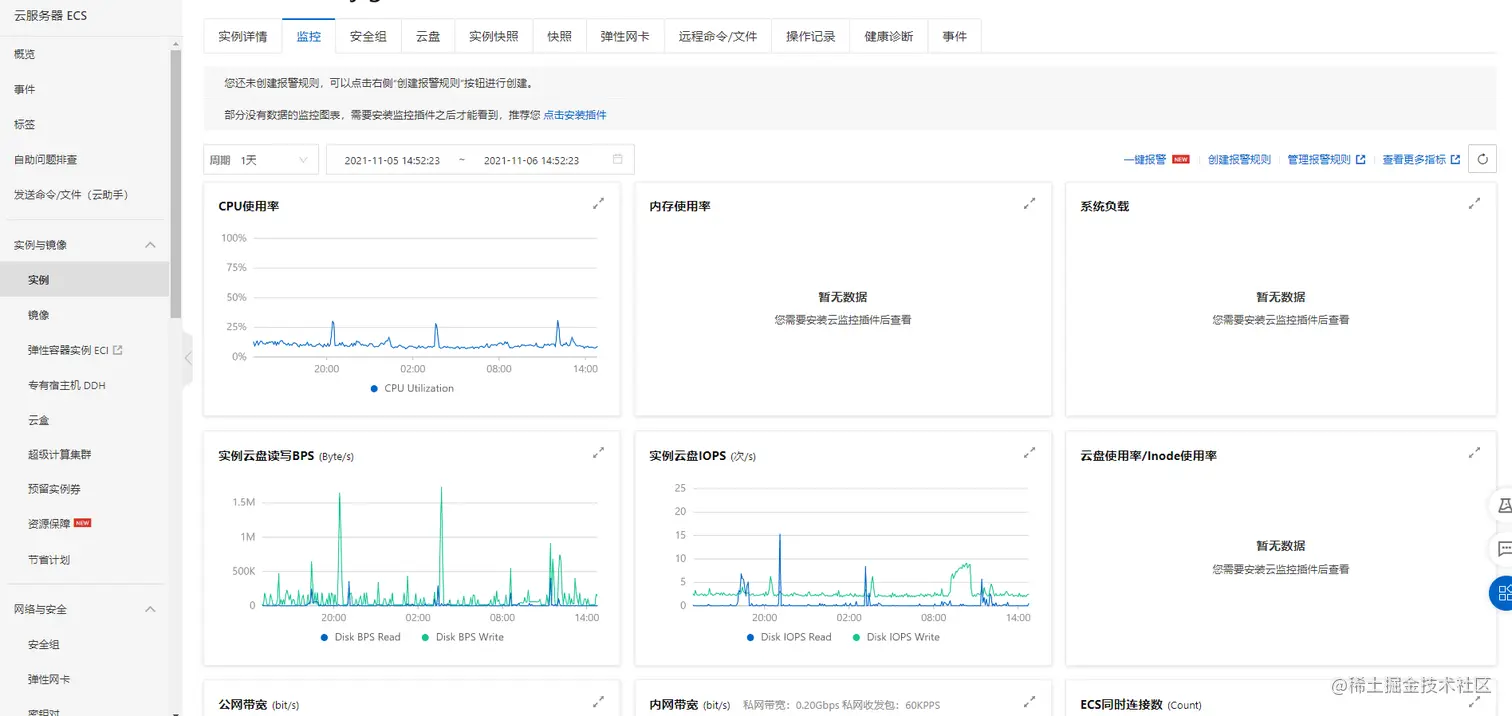Switch to the 实例详情 tab
The image size is (1512, 716).
tap(243, 36)
